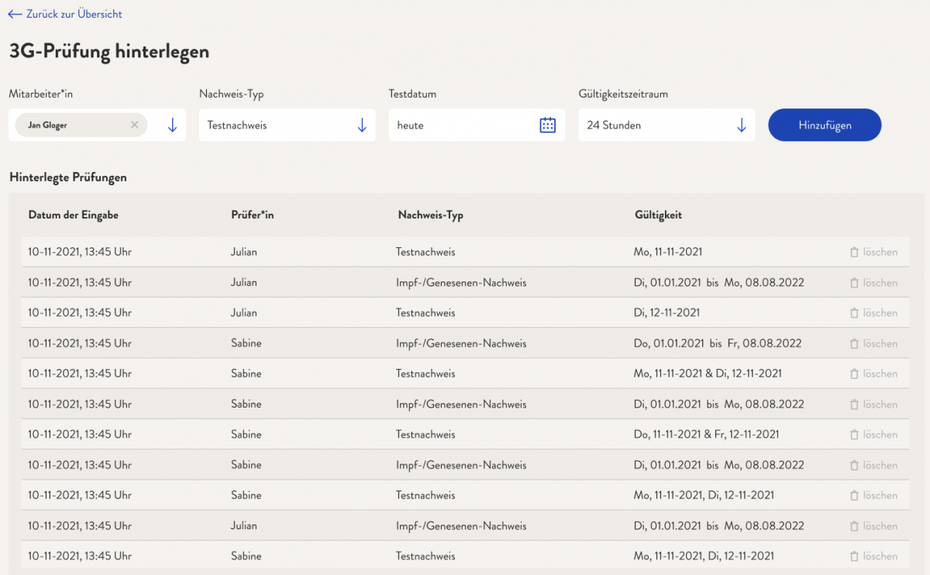Delete the row valid 'Do, 01.01.2021 bis Fr, 08.08.2022'

click(874, 344)
